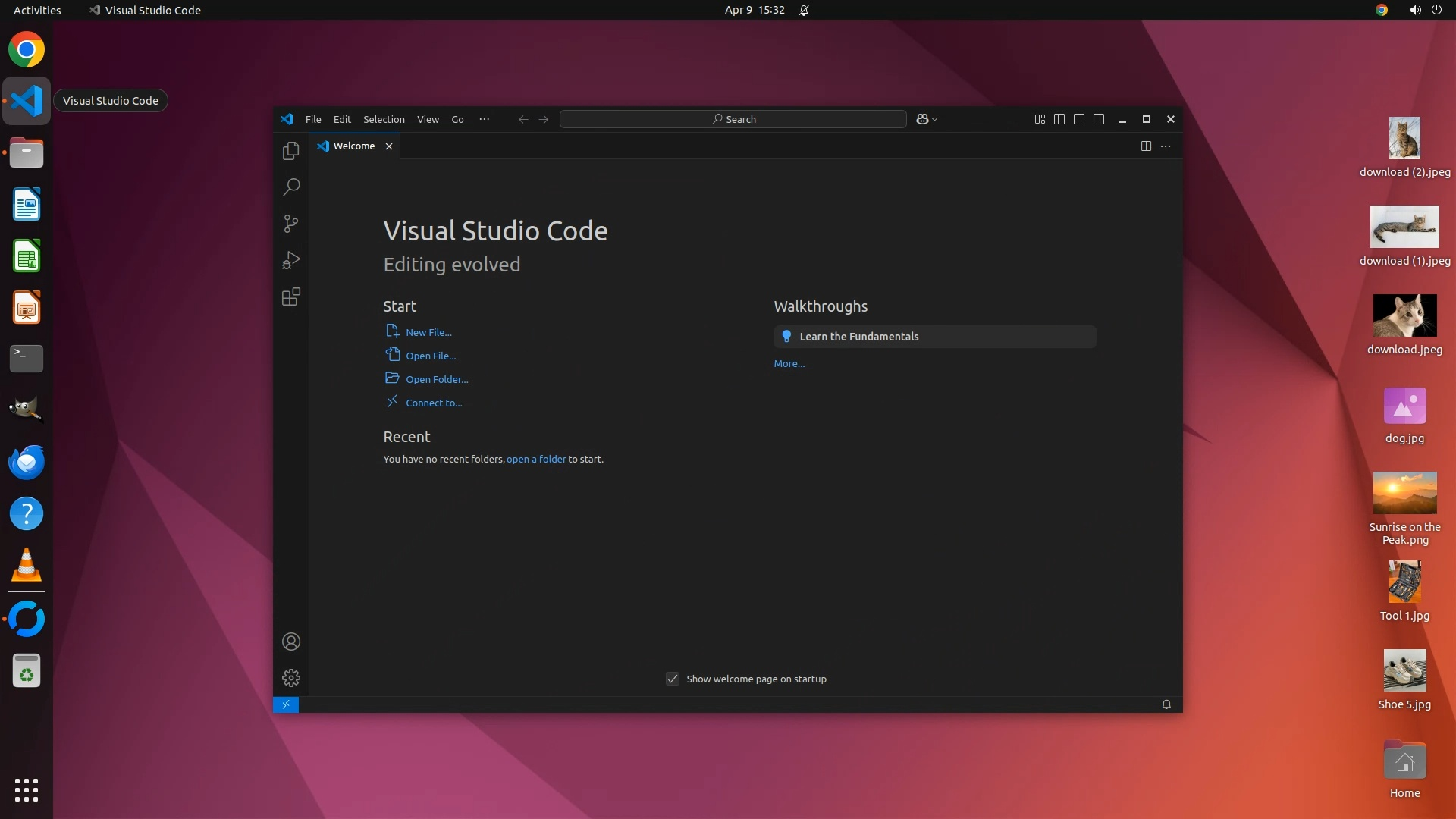Image resolution: width=1456 pixels, height=819 pixels.
Task: Open the Extensions view
Action: [291, 297]
